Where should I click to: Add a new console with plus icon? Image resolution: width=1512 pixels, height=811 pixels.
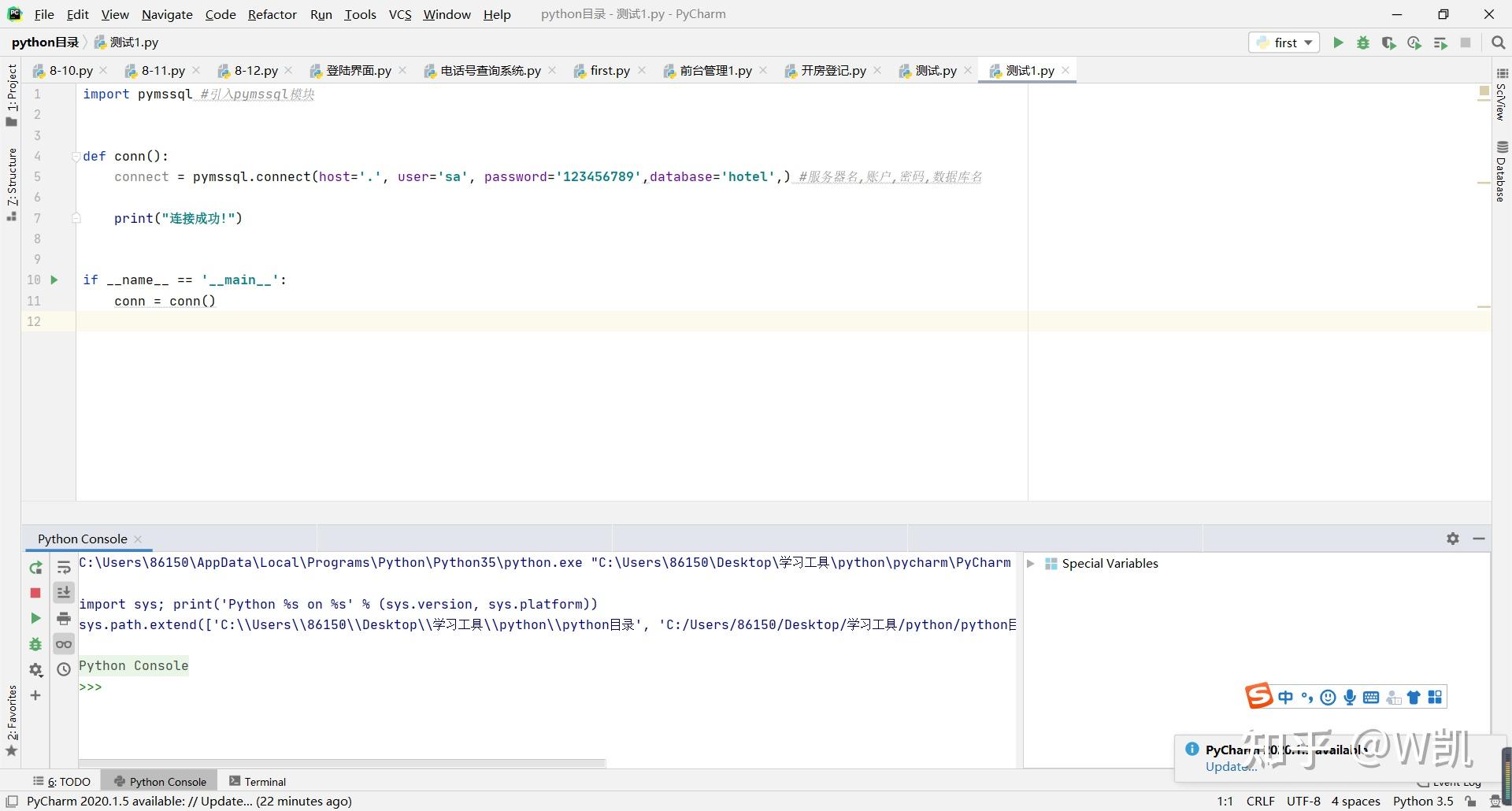35,695
